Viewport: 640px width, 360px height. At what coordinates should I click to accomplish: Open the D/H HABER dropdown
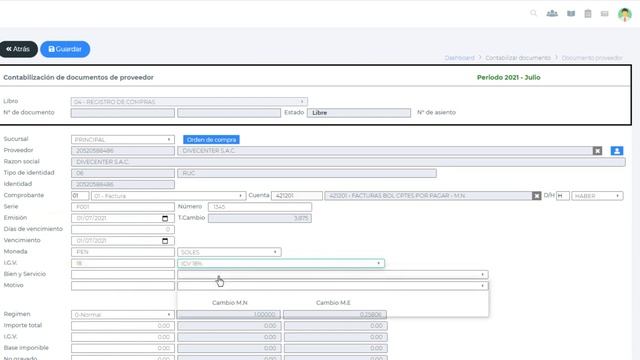597,196
